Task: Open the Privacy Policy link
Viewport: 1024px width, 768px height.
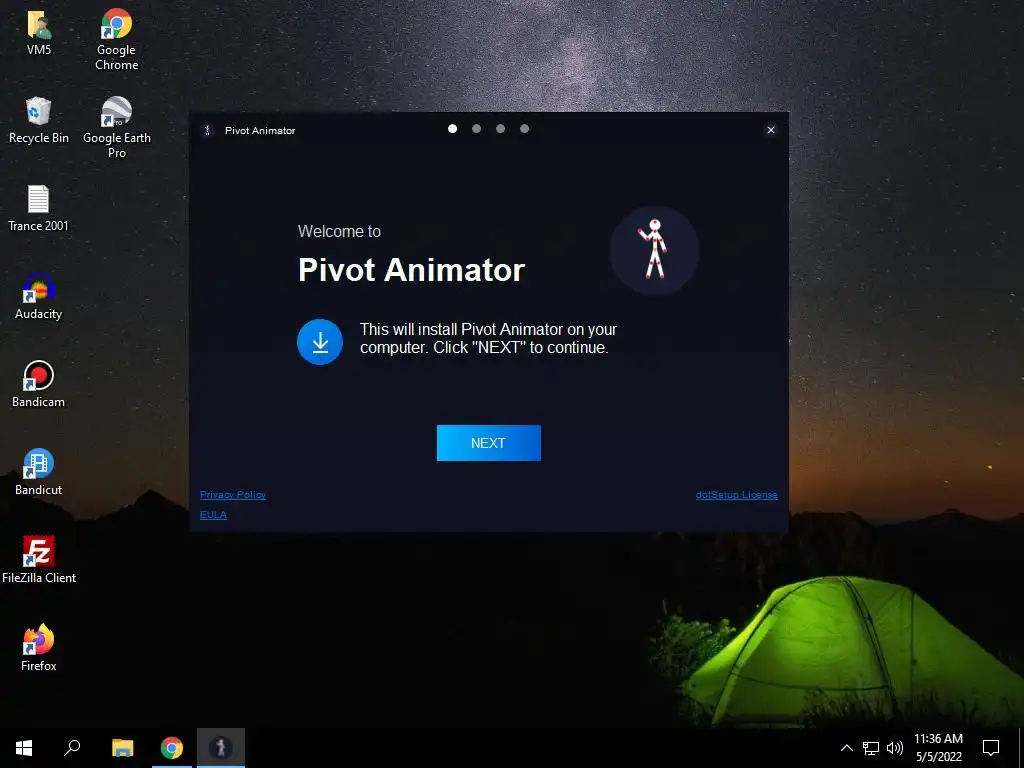Action: (232, 494)
